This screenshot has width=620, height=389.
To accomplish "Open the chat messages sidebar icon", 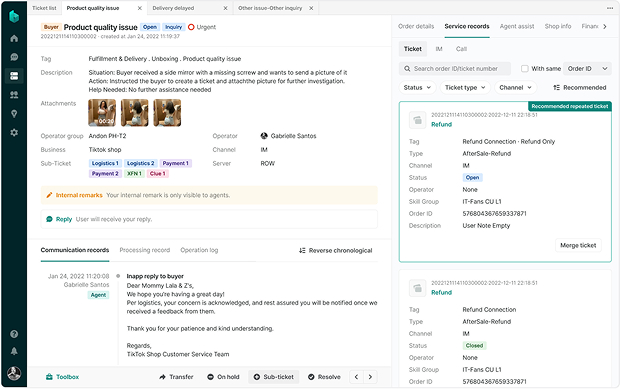I will click(x=14, y=57).
